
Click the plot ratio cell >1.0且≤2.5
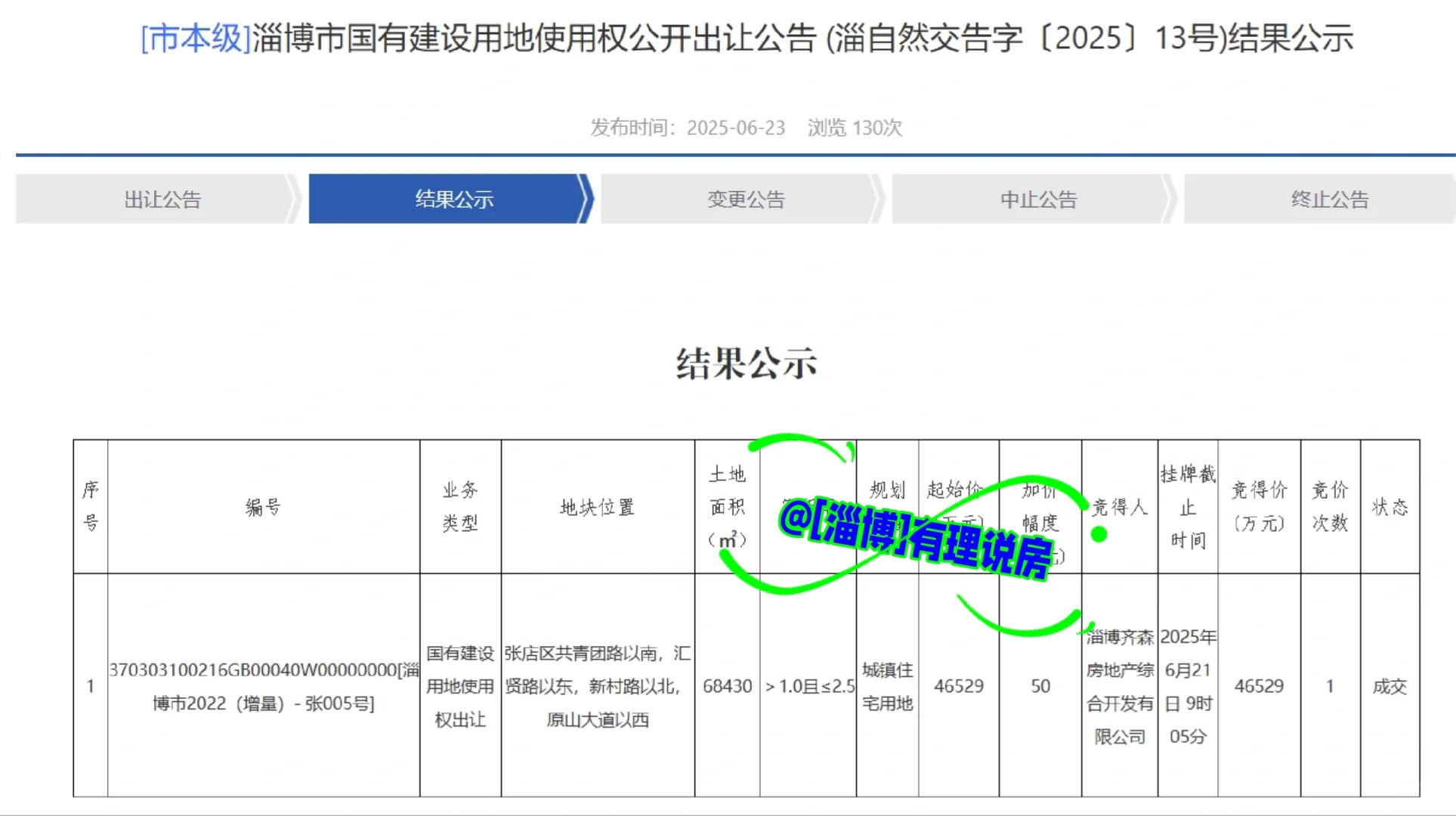tap(808, 686)
